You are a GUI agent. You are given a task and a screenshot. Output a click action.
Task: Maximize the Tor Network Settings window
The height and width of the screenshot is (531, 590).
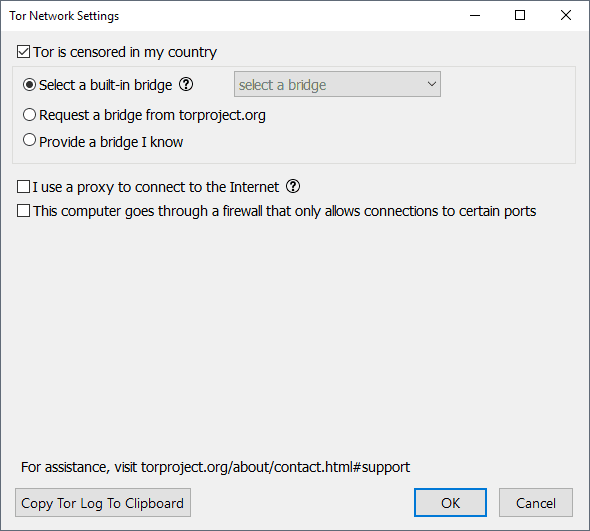pyautogui.click(x=520, y=15)
